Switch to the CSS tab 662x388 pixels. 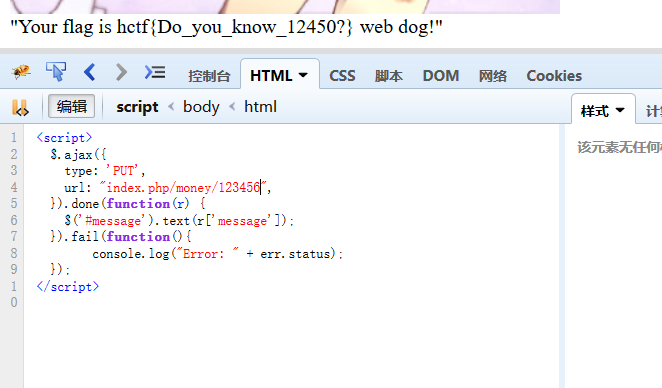pyautogui.click(x=342, y=76)
